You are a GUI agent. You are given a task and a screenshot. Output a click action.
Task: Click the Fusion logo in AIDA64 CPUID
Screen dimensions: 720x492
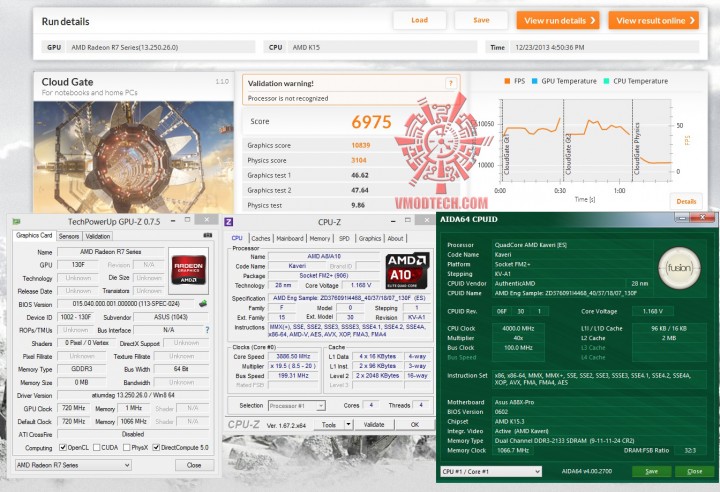tap(679, 268)
